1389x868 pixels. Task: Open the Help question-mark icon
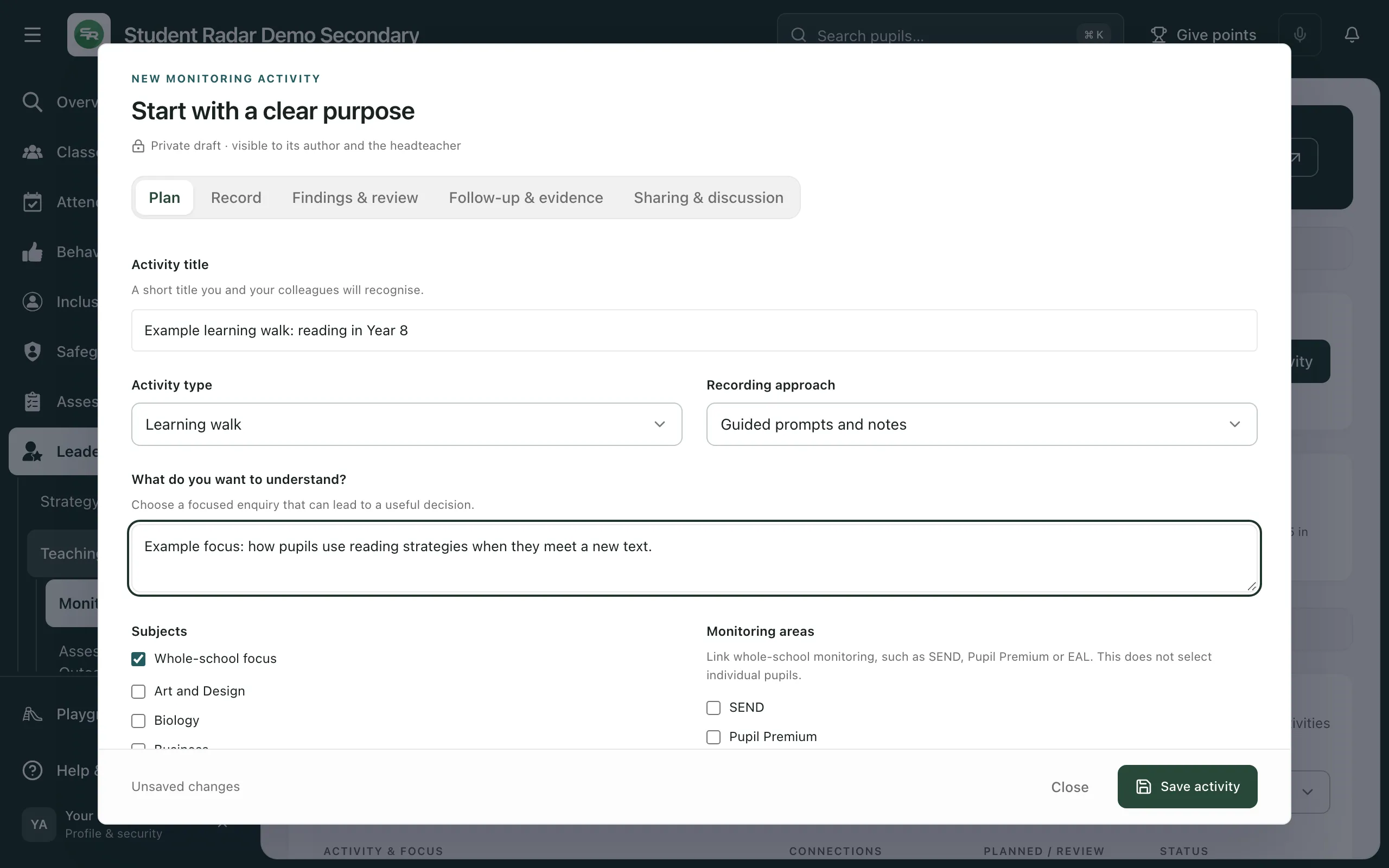pyautogui.click(x=32, y=770)
